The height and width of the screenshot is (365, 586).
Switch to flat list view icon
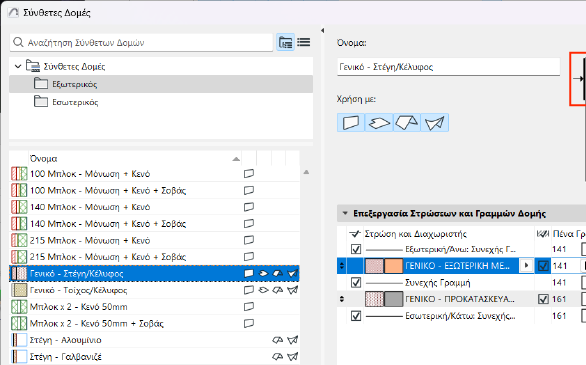coord(303,42)
